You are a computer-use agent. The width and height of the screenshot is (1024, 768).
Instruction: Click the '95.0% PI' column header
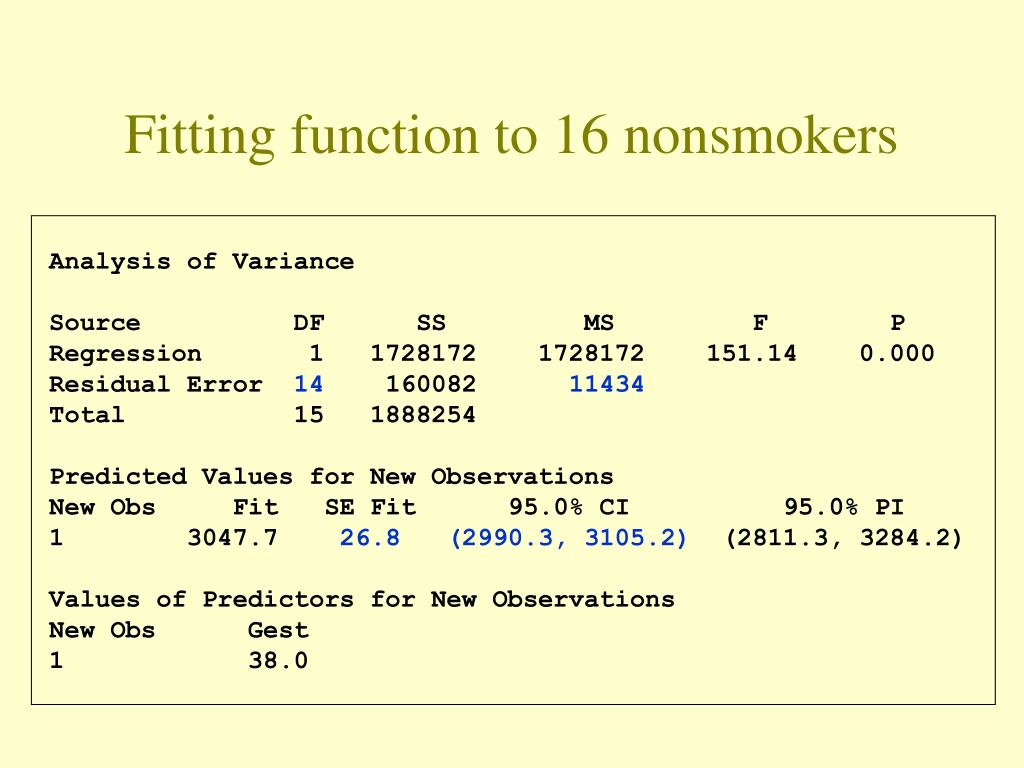[844, 507]
